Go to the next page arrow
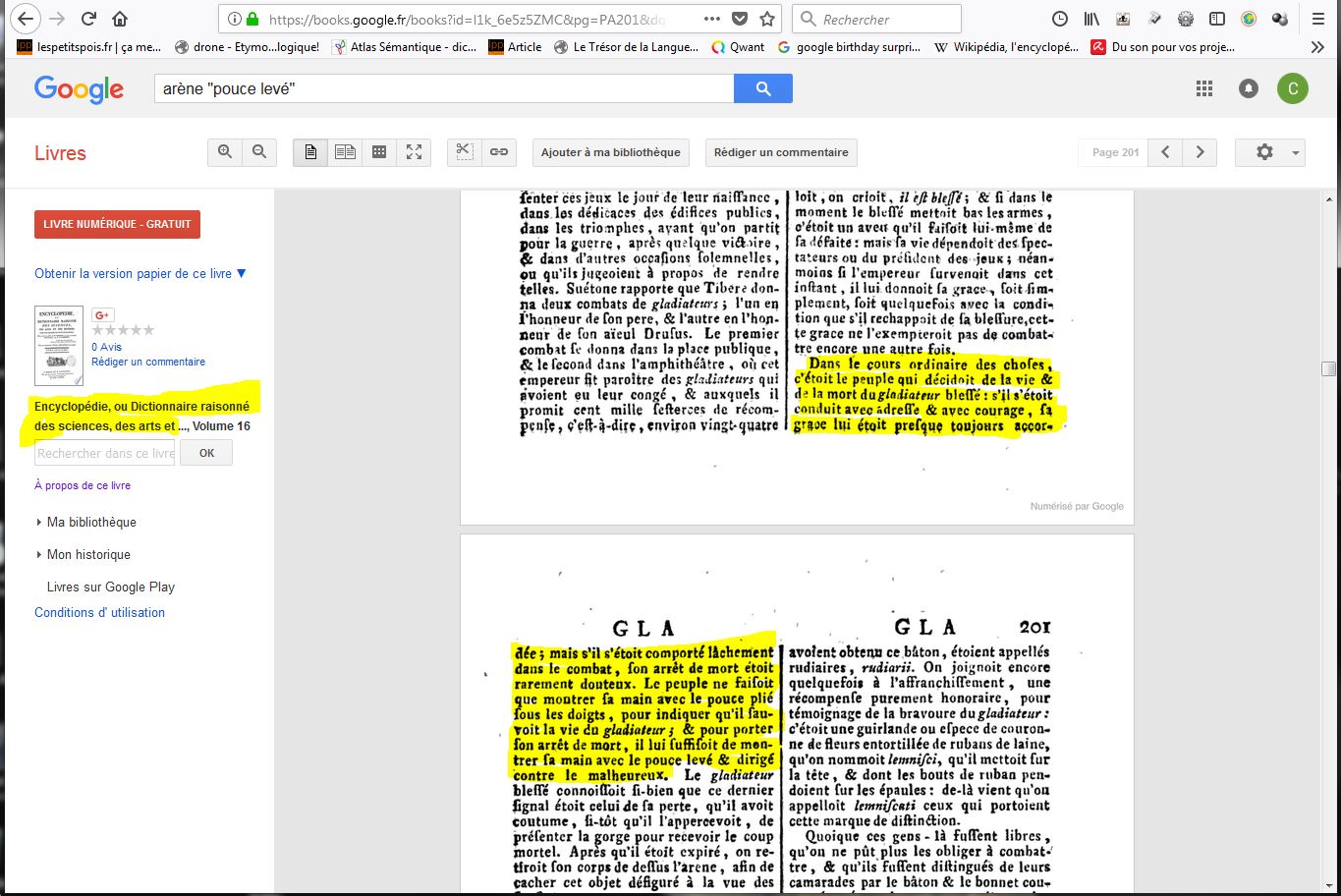1341x896 pixels. (x=1200, y=152)
